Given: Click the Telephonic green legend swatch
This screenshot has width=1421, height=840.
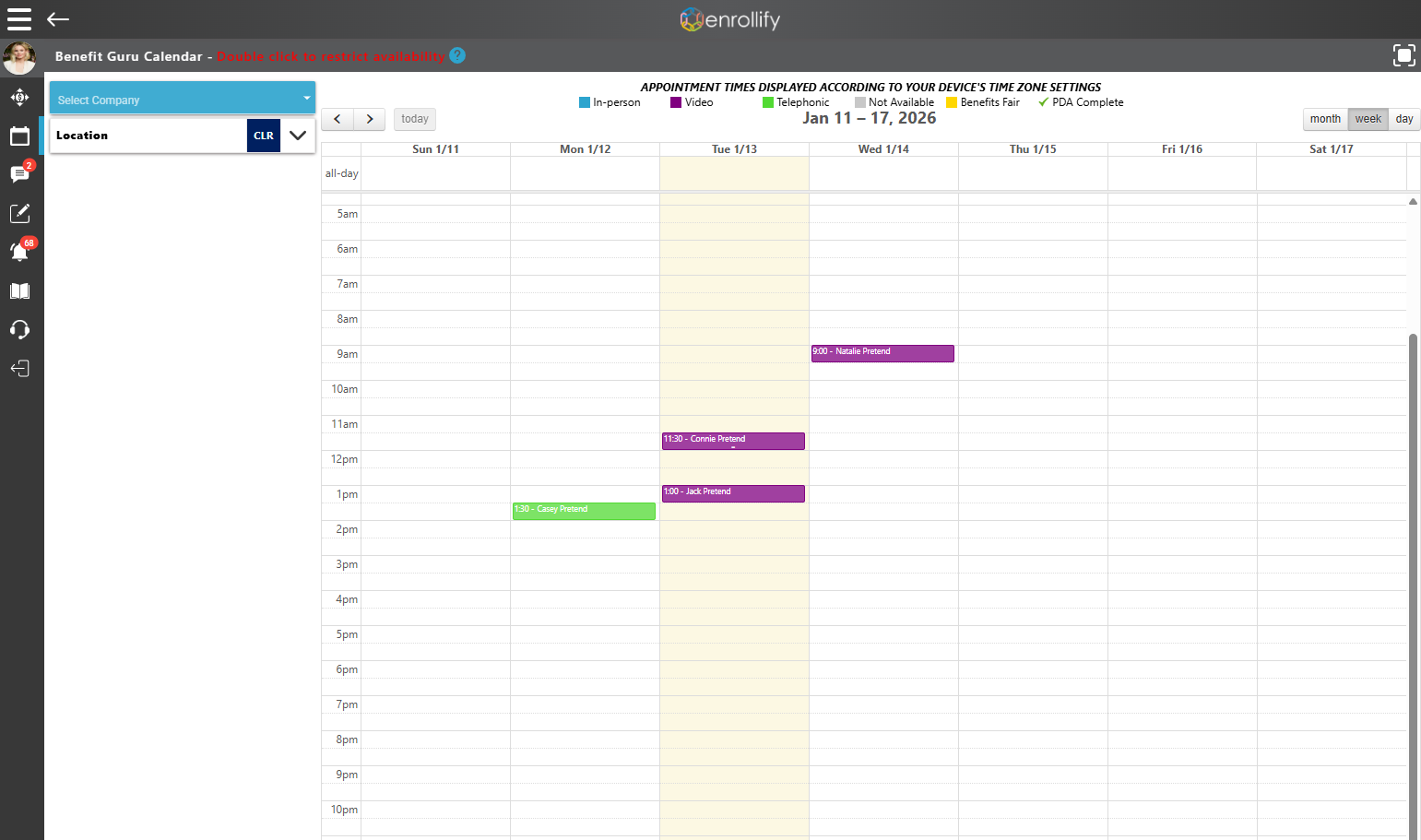Looking at the screenshot, I should [x=768, y=102].
